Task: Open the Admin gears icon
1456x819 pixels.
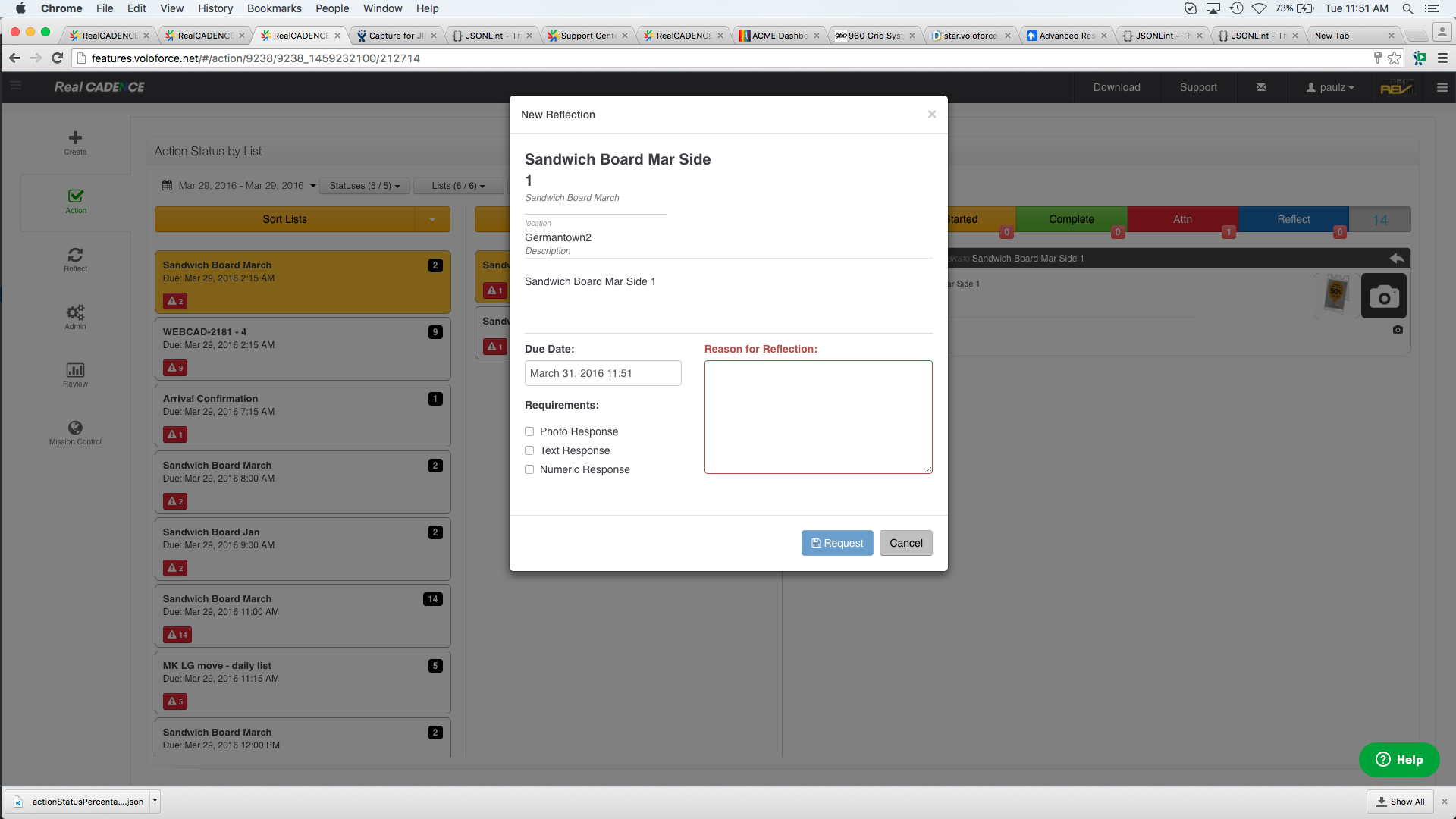Action: (x=75, y=313)
